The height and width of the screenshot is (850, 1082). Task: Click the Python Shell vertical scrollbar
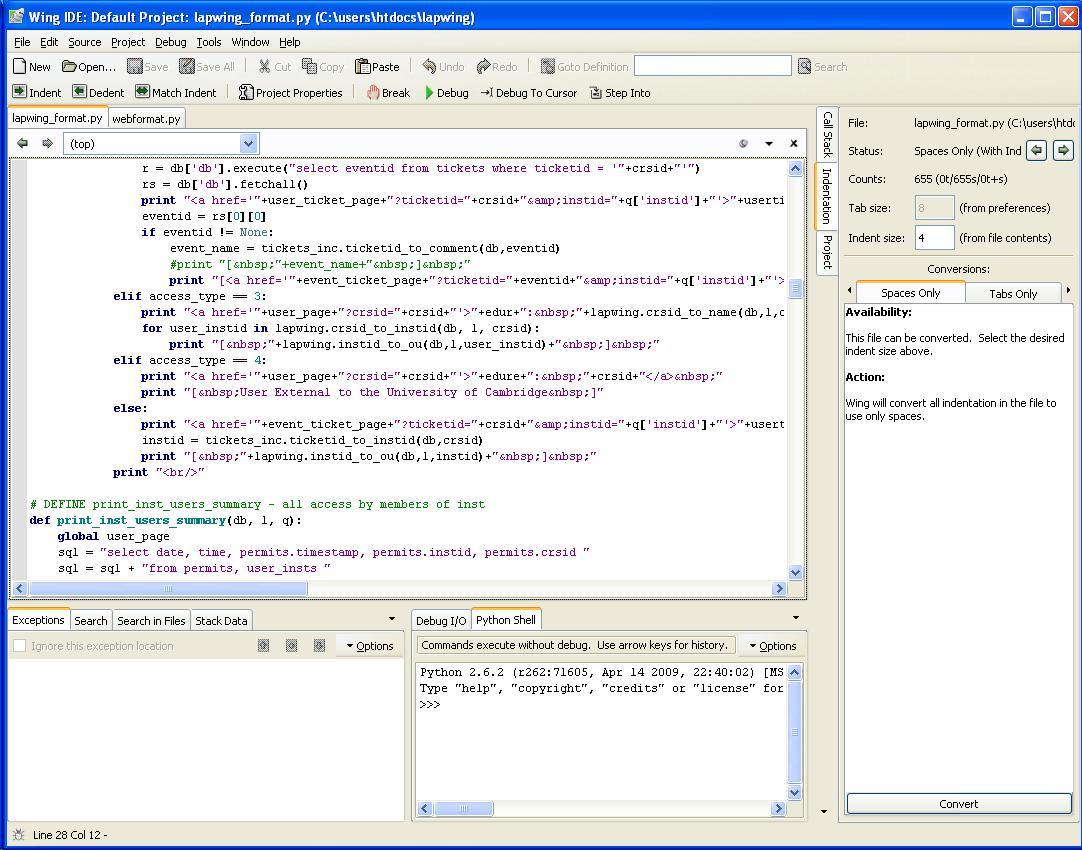pos(794,732)
